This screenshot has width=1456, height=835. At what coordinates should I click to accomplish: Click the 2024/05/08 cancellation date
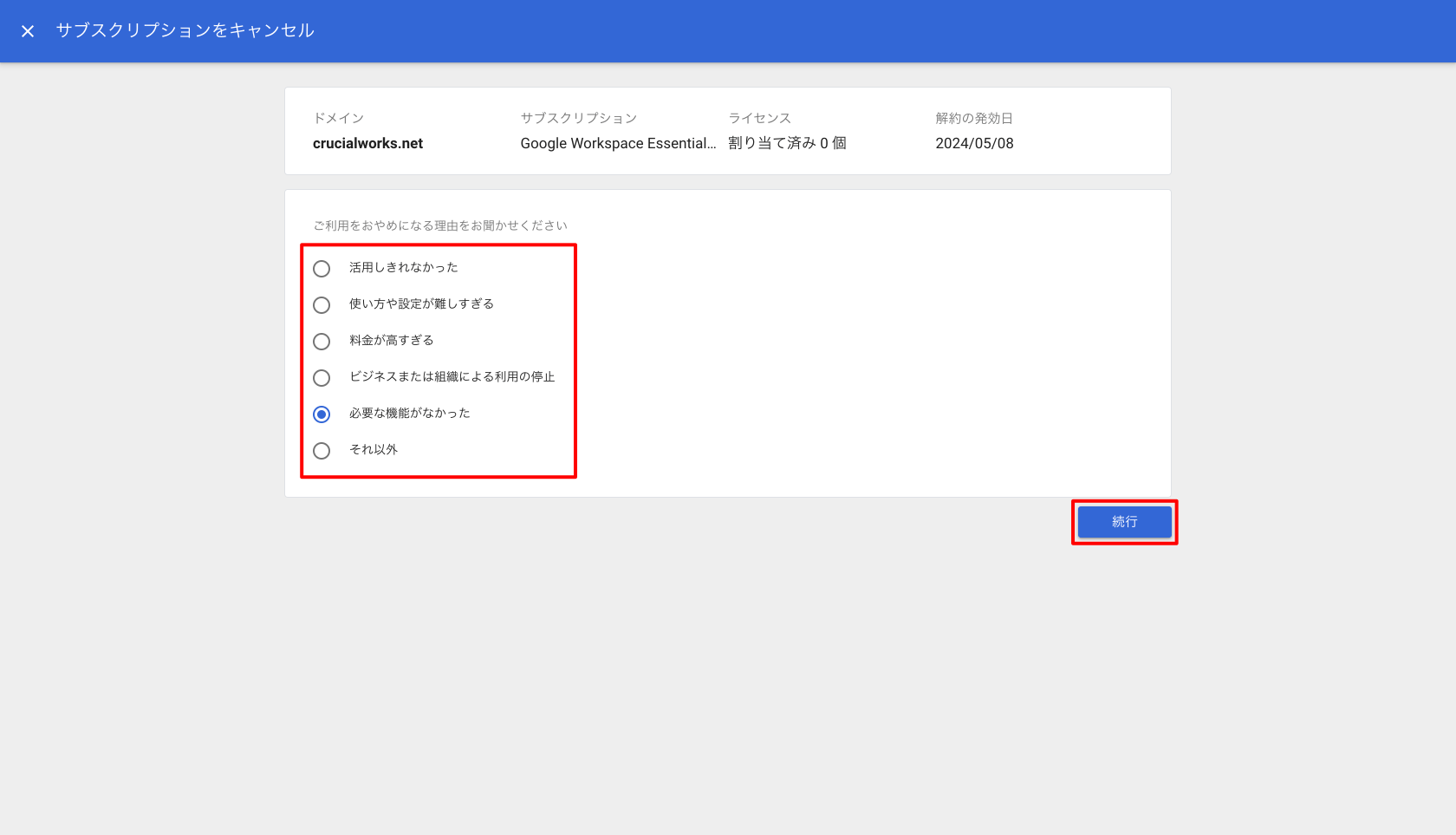(x=974, y=143)
